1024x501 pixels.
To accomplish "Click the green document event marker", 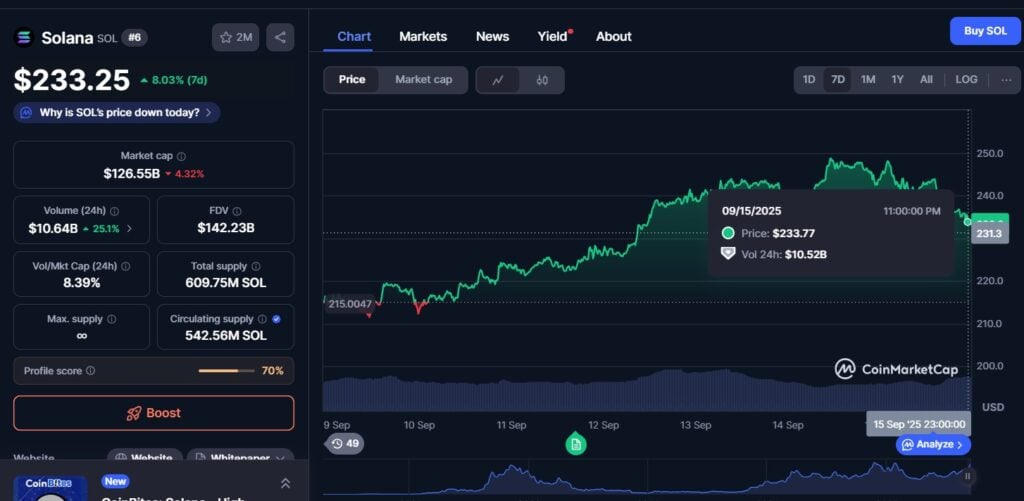I will pyautogui.click(x=575, y=444).
